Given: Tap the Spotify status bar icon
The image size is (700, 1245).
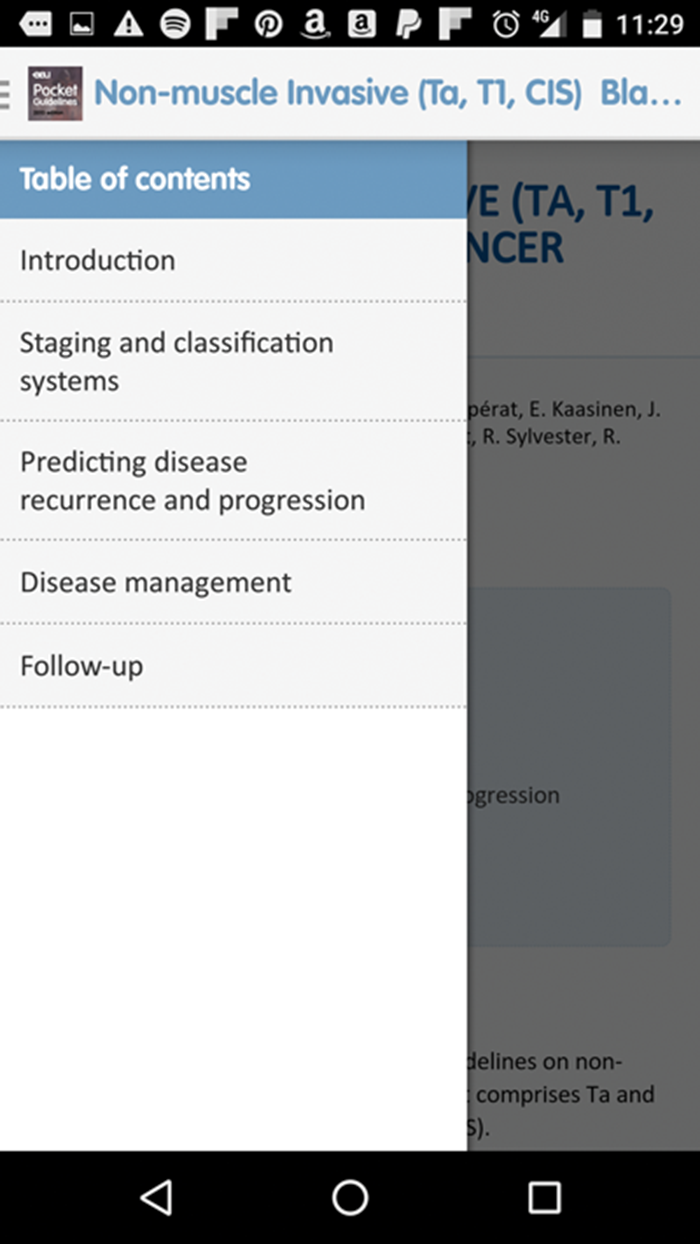Looking at the screenshot, I should coord(175,24).
